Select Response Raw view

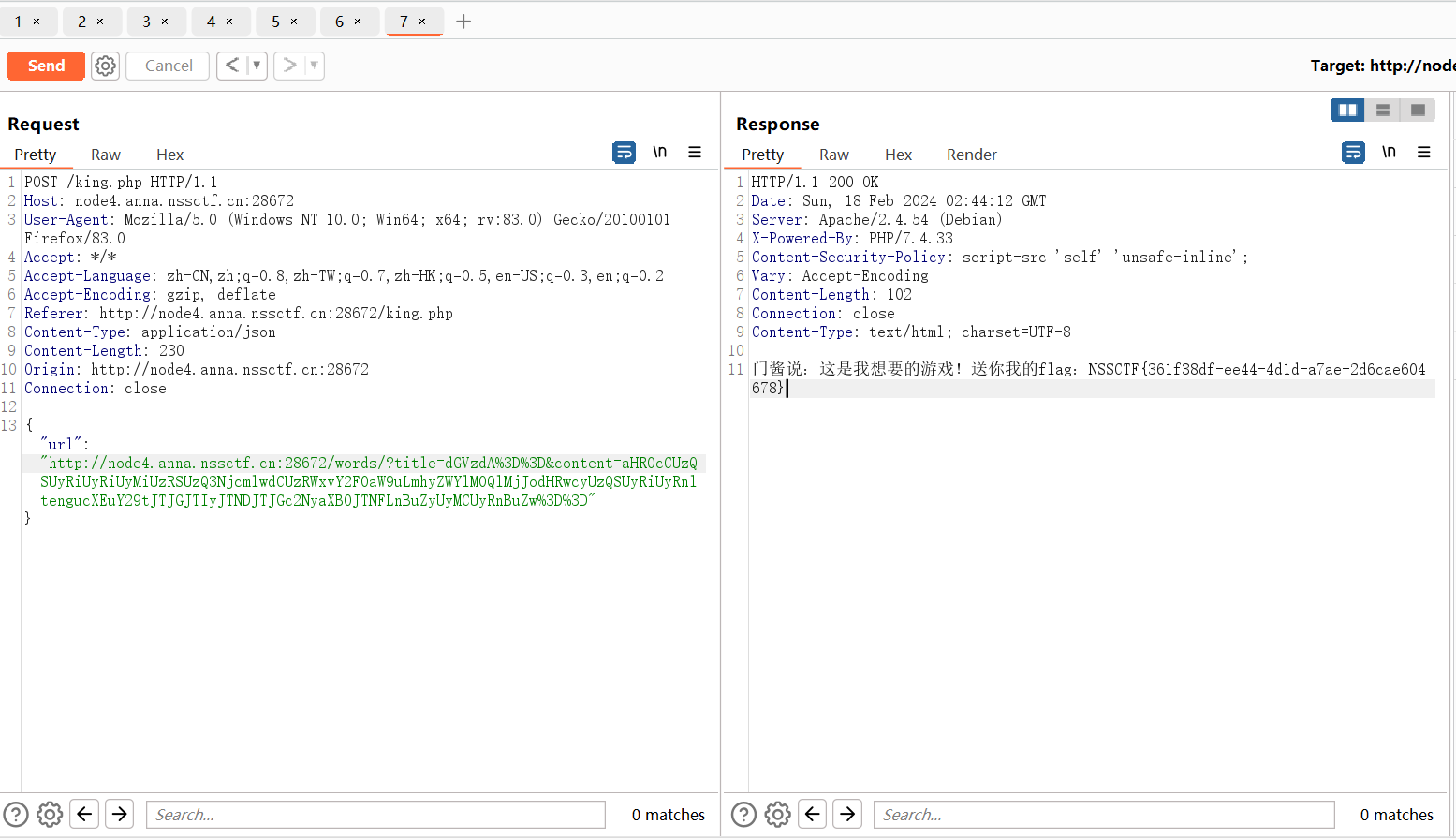pyautogui.click(x=834, y=155)
